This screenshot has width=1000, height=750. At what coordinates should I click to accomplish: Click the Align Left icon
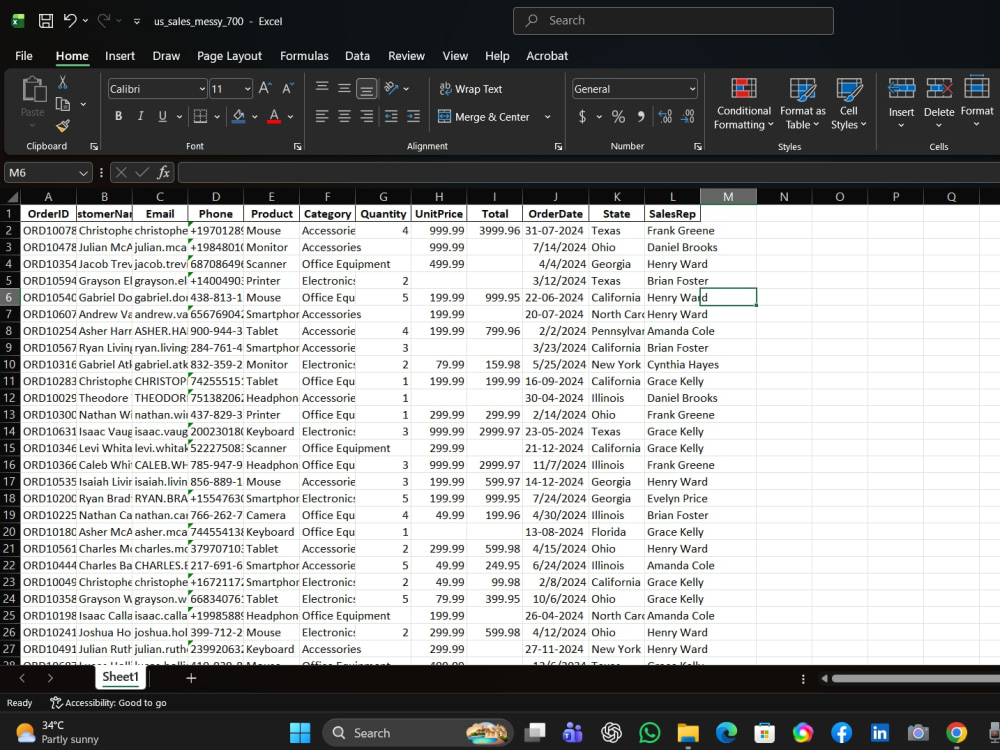point(322,116)
